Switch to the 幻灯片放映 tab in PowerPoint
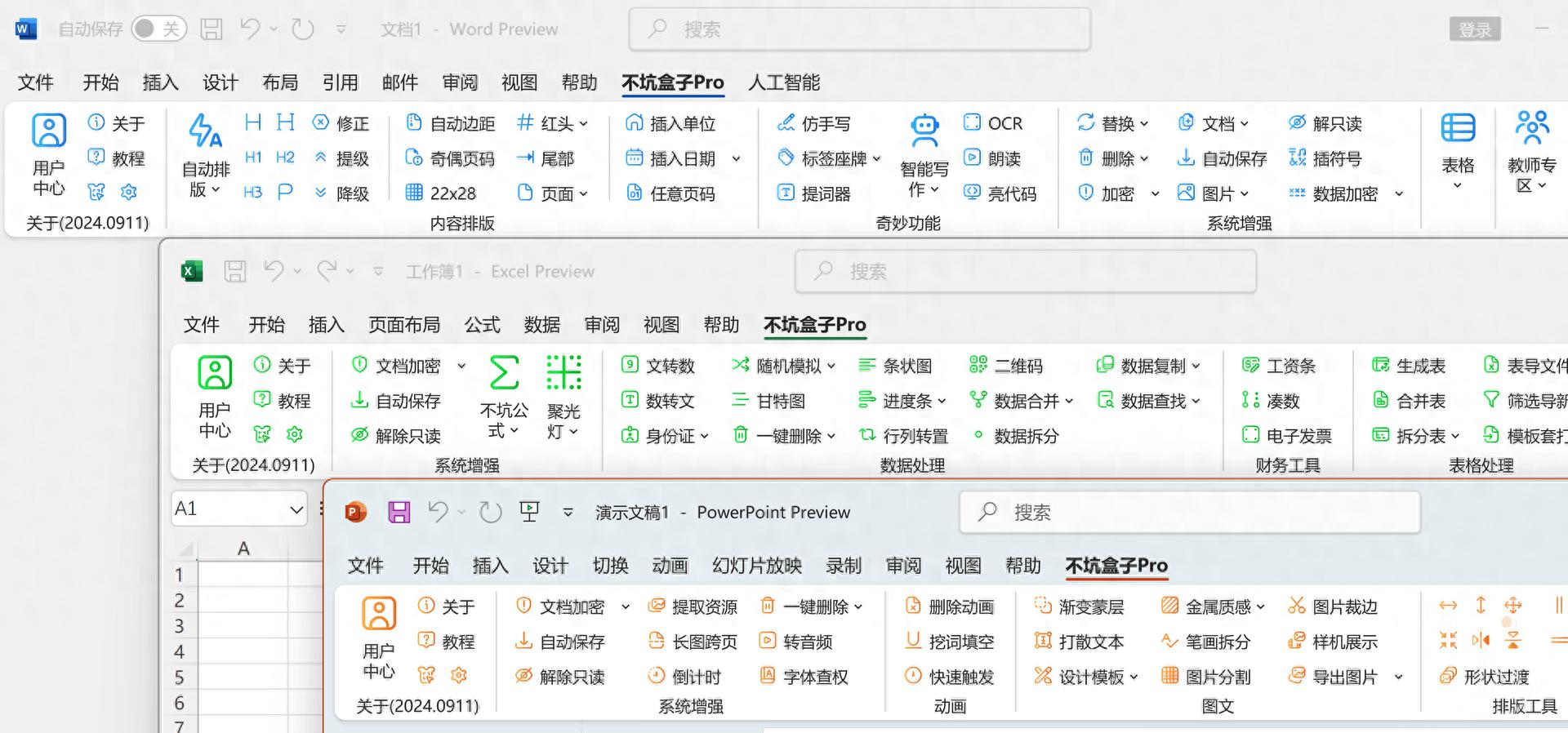This screenshot has height=733, width=1568. [x=756, y=566]
